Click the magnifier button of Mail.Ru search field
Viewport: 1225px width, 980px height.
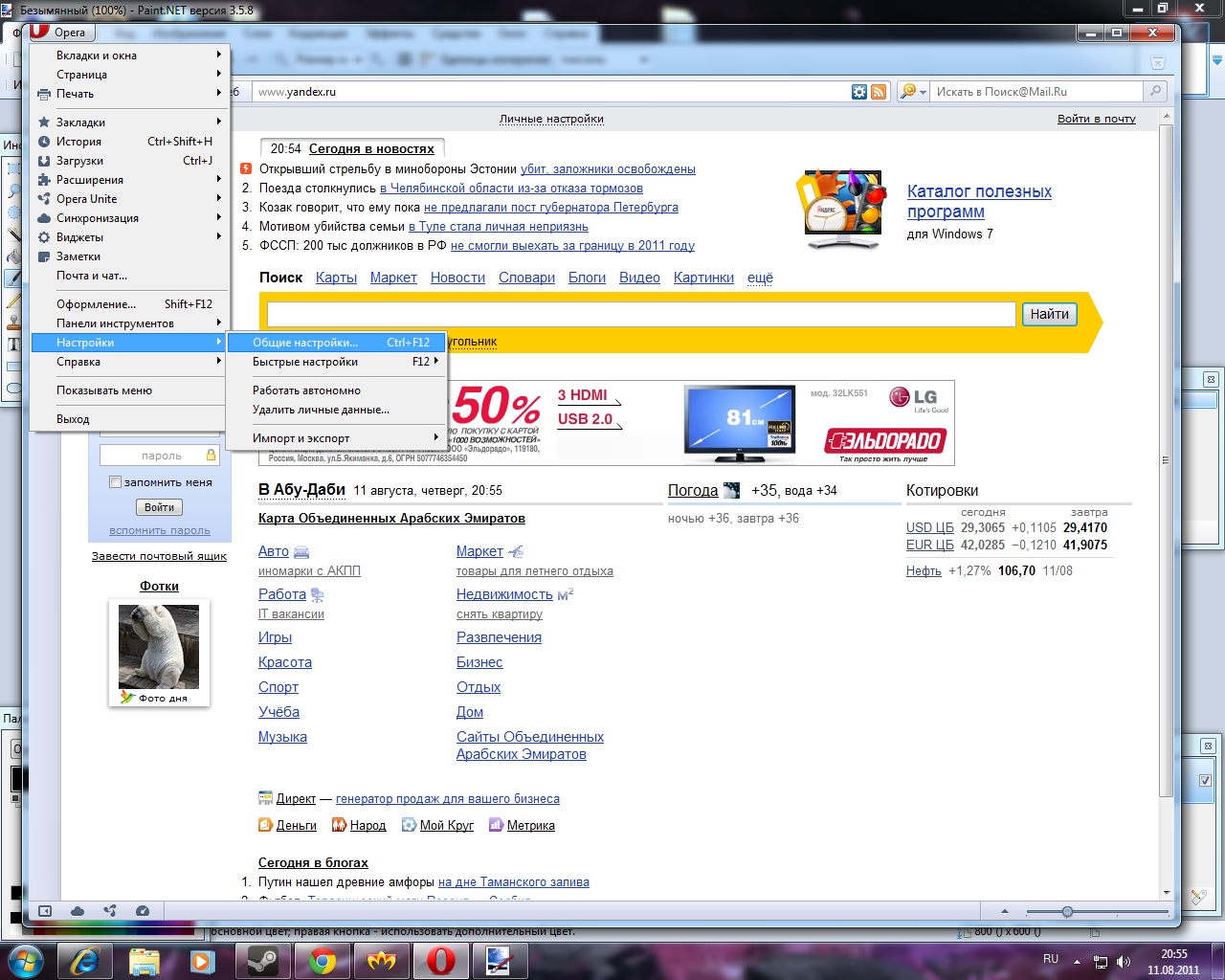[x=1155, y=92]
